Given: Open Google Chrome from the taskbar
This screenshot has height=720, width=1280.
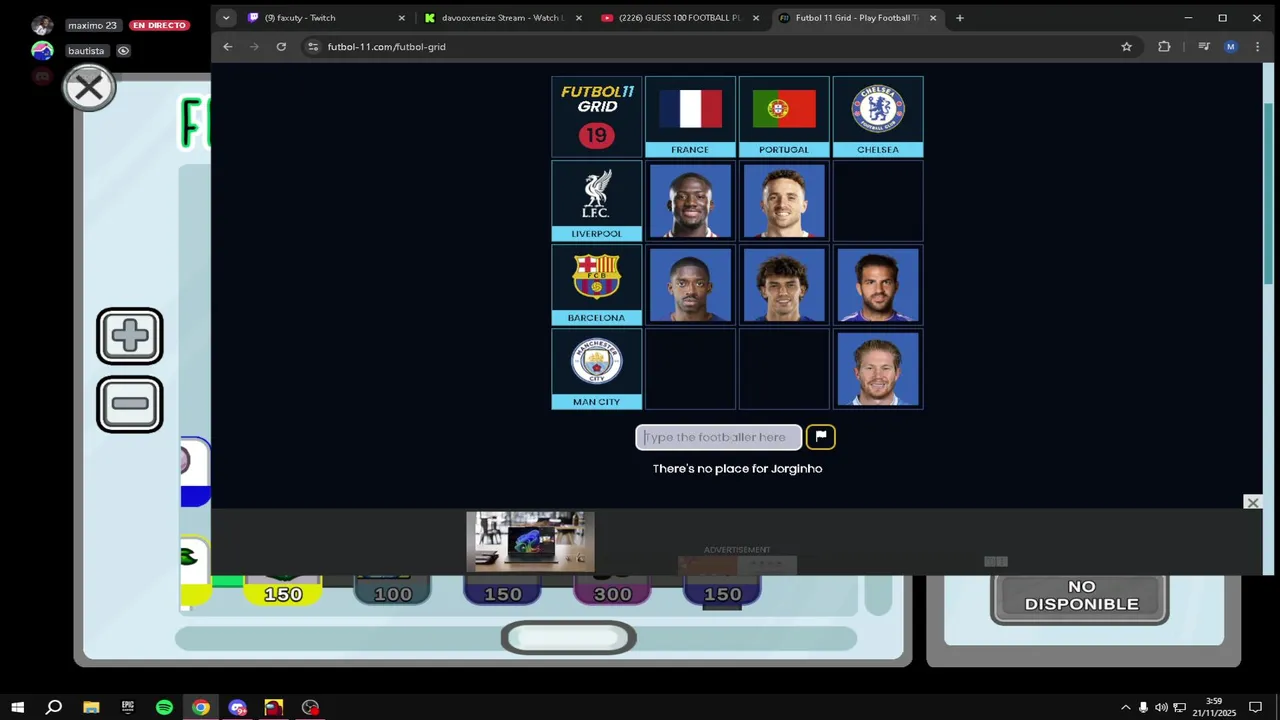Looking at the screenshot, I should coord(201,707).
